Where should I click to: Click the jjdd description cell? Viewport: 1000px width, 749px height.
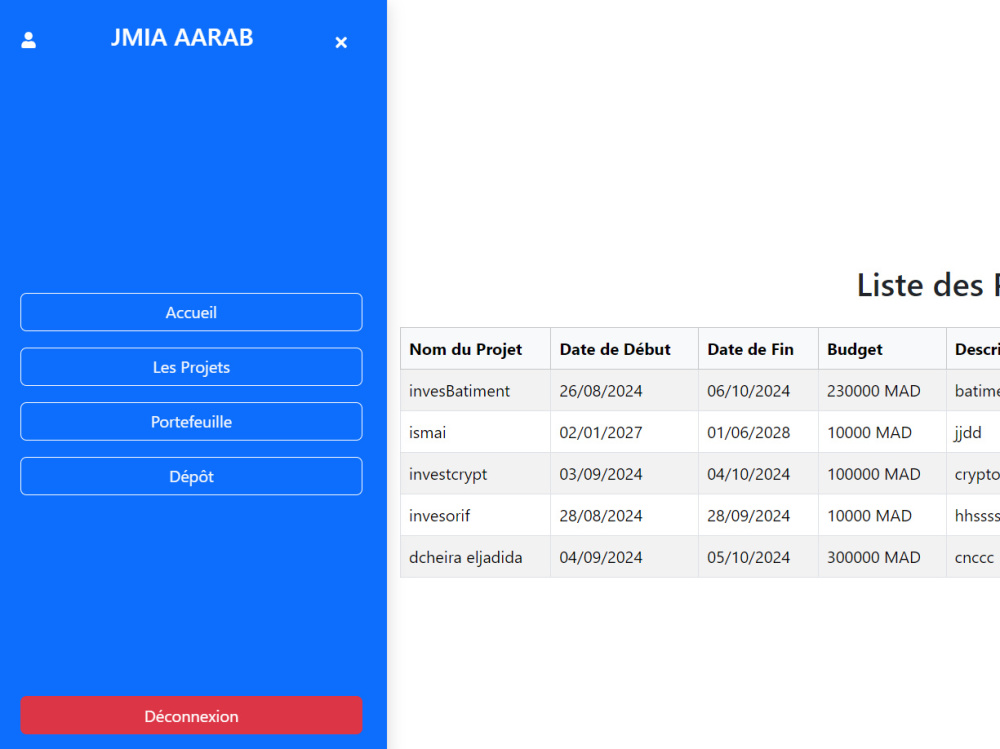(x=973, y=433)
